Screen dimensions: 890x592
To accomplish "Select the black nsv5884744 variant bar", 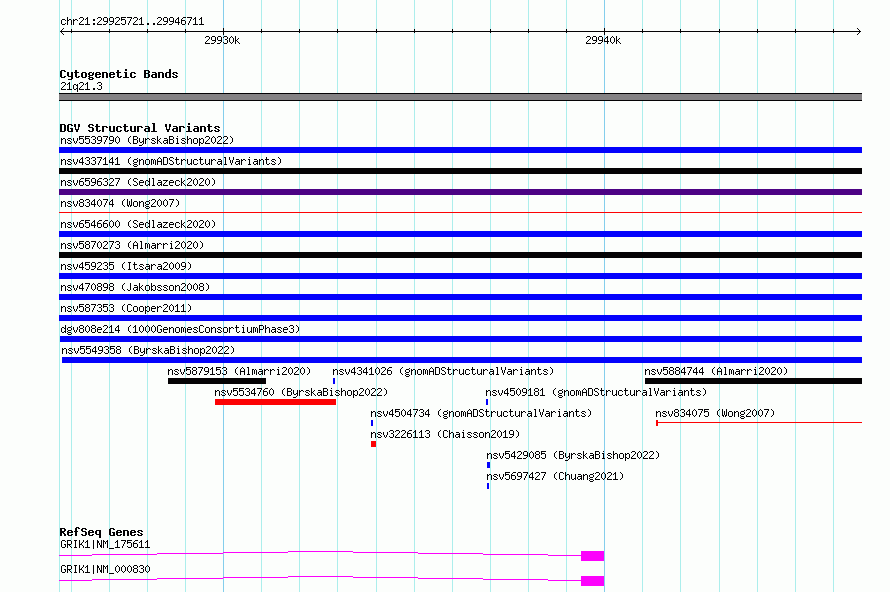I will tap(753, 381).
